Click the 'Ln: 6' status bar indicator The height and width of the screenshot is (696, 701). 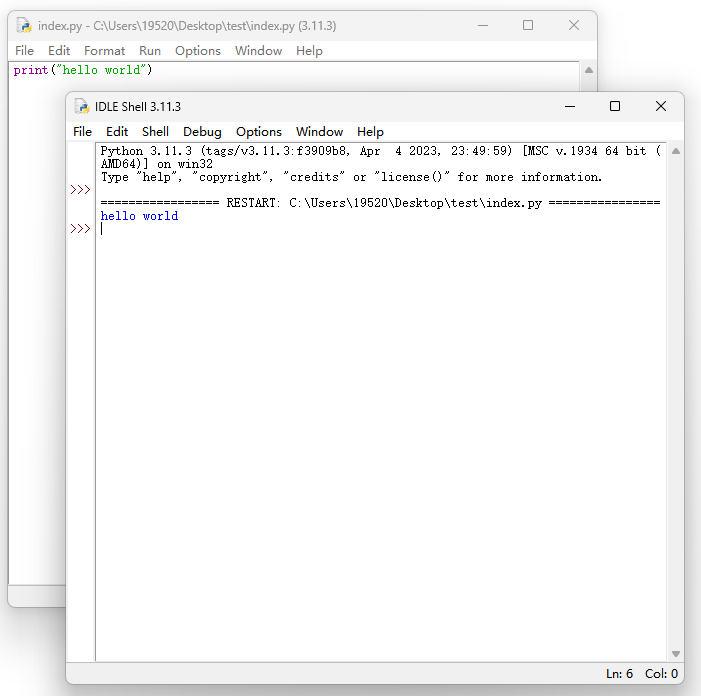coord(619,673)
